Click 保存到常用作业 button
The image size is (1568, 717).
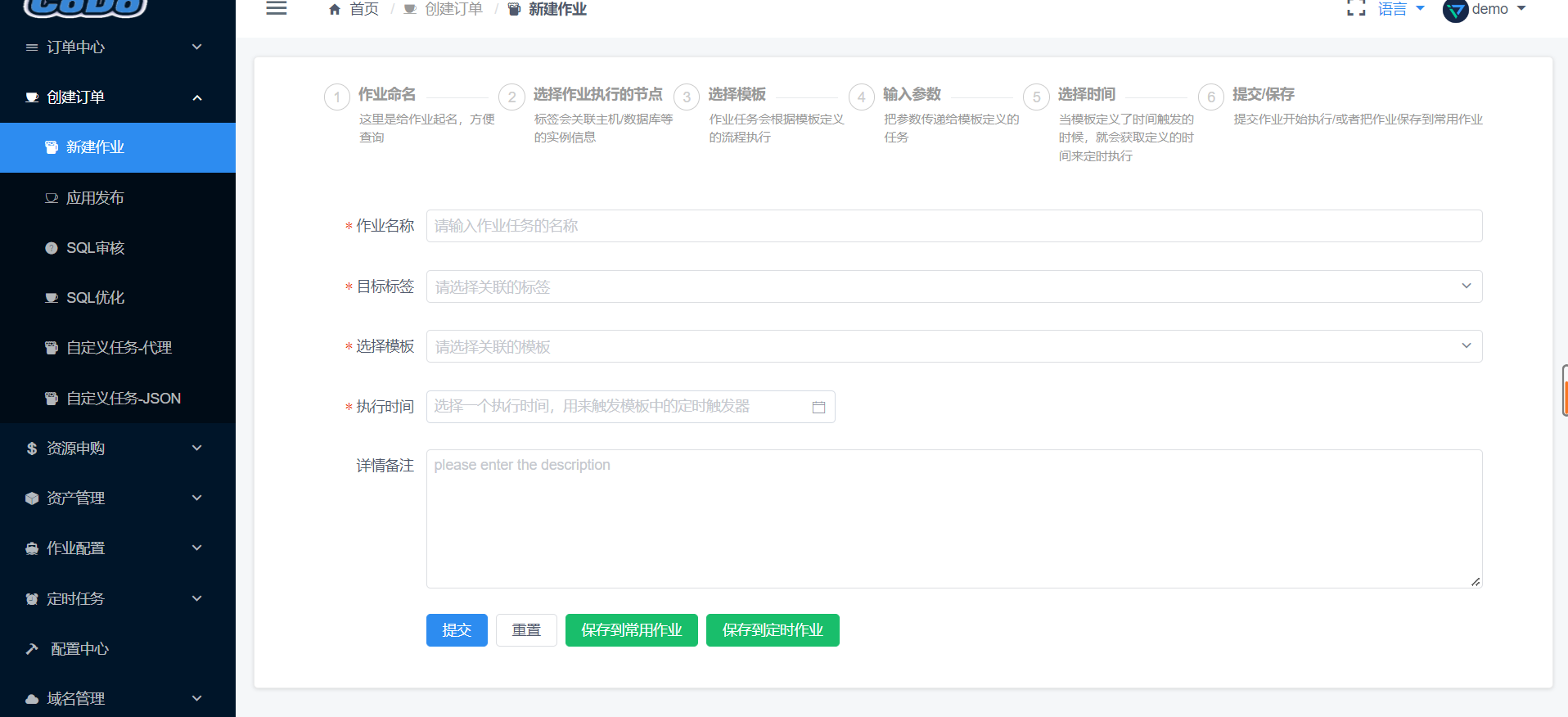[x=632, y=630]
